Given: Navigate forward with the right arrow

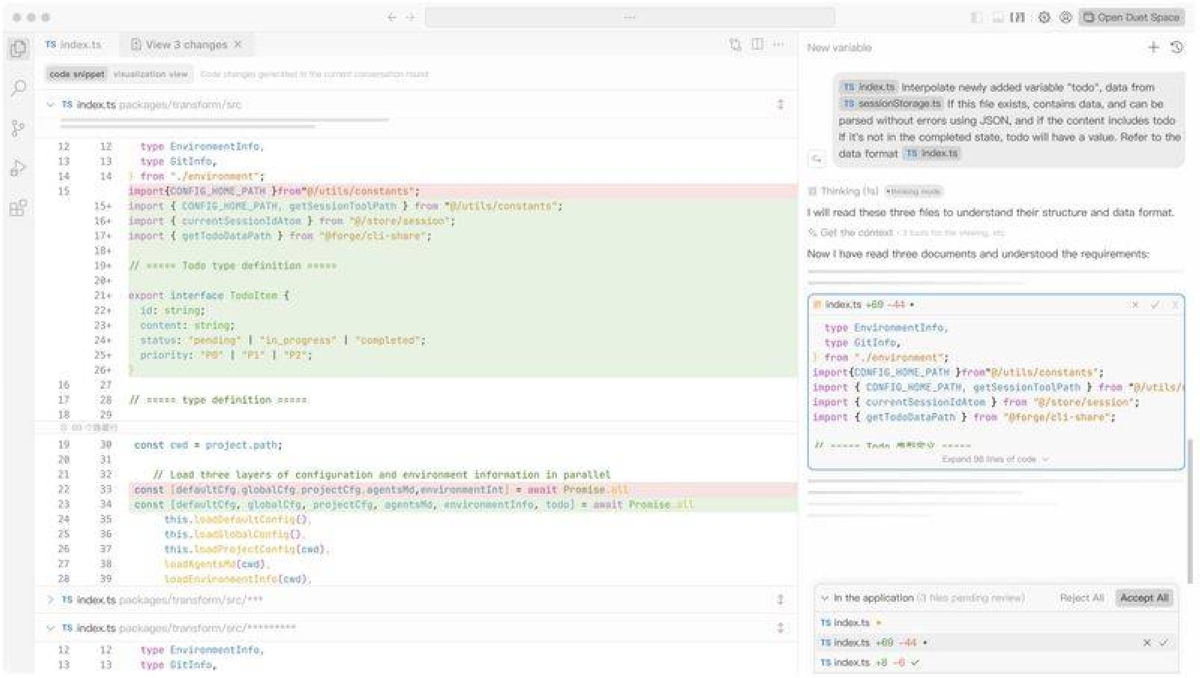Looking at the screenshot, I should (411, 17).
